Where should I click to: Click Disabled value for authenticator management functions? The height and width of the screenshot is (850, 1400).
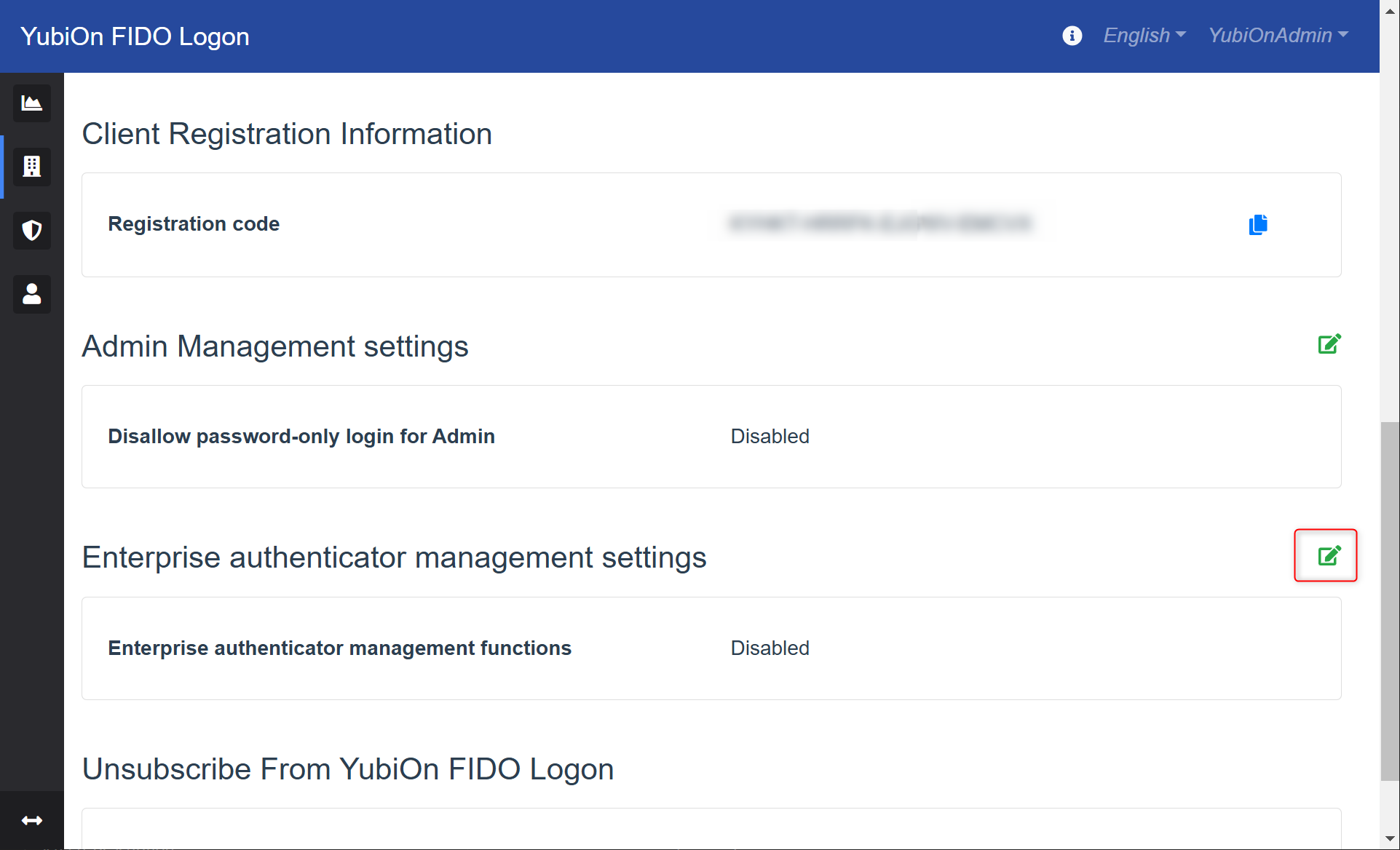pos(770,648)
